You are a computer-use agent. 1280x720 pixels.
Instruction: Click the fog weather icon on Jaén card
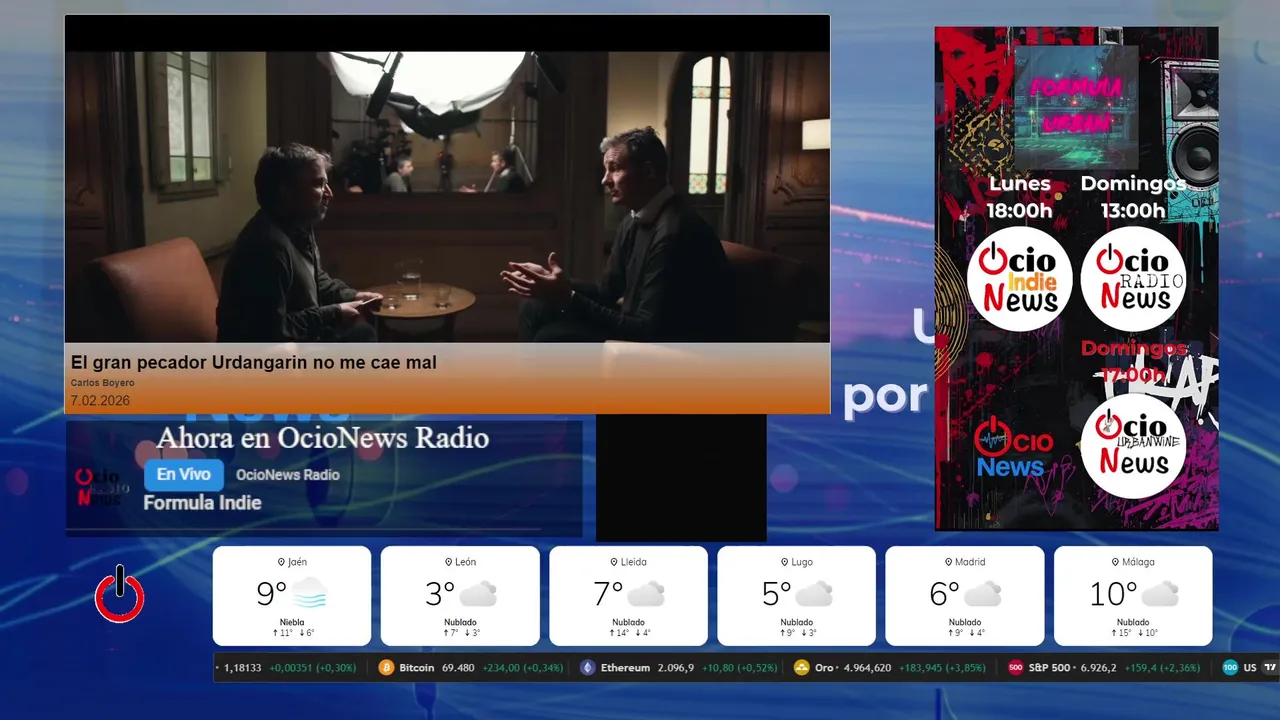point(310,593)
